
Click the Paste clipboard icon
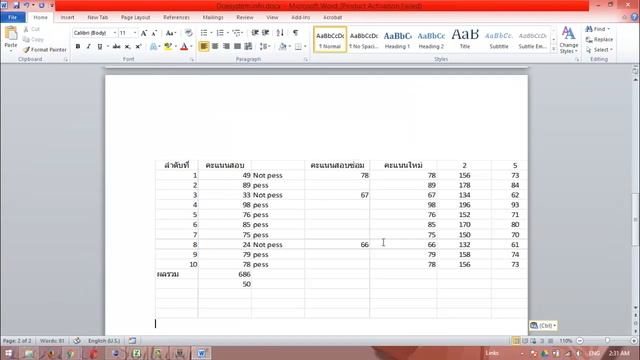tap(11, 33)
